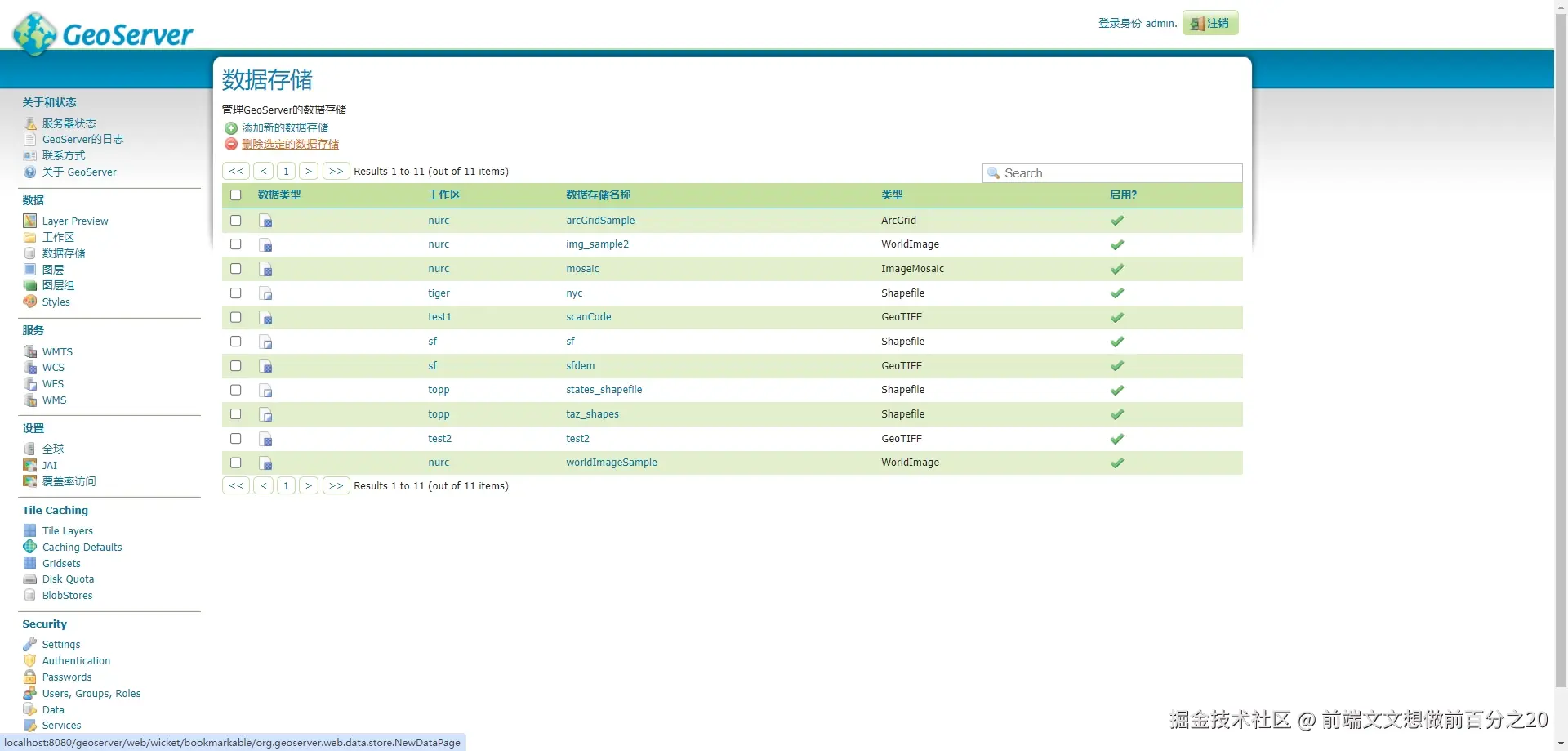Click the arcGridSample raster type icon

tap(265, 221)
